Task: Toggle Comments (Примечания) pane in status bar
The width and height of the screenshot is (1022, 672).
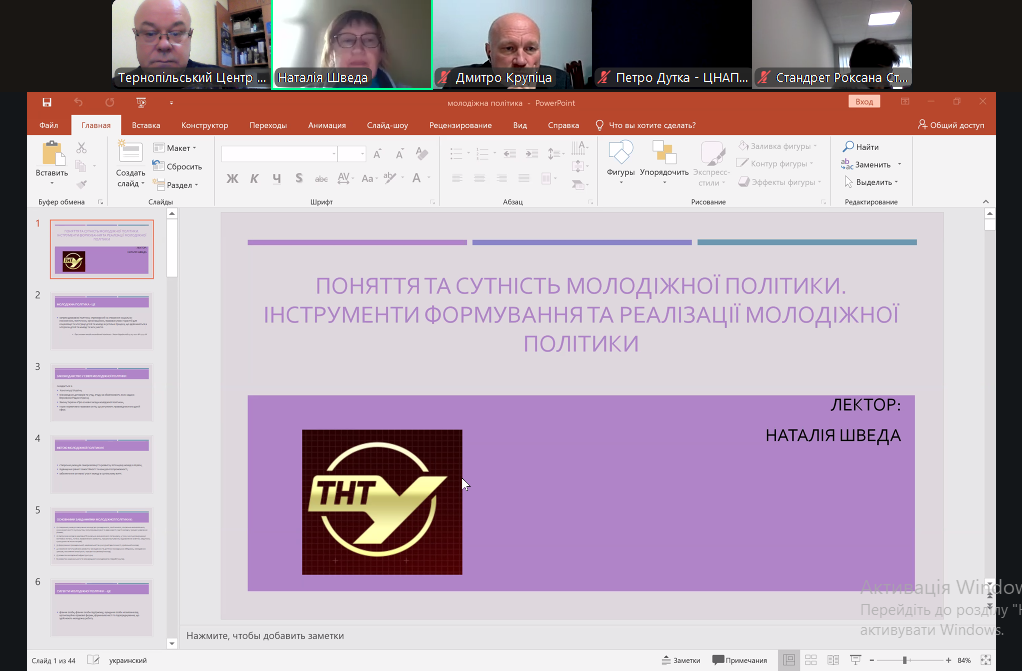Action: click(739, 660)
